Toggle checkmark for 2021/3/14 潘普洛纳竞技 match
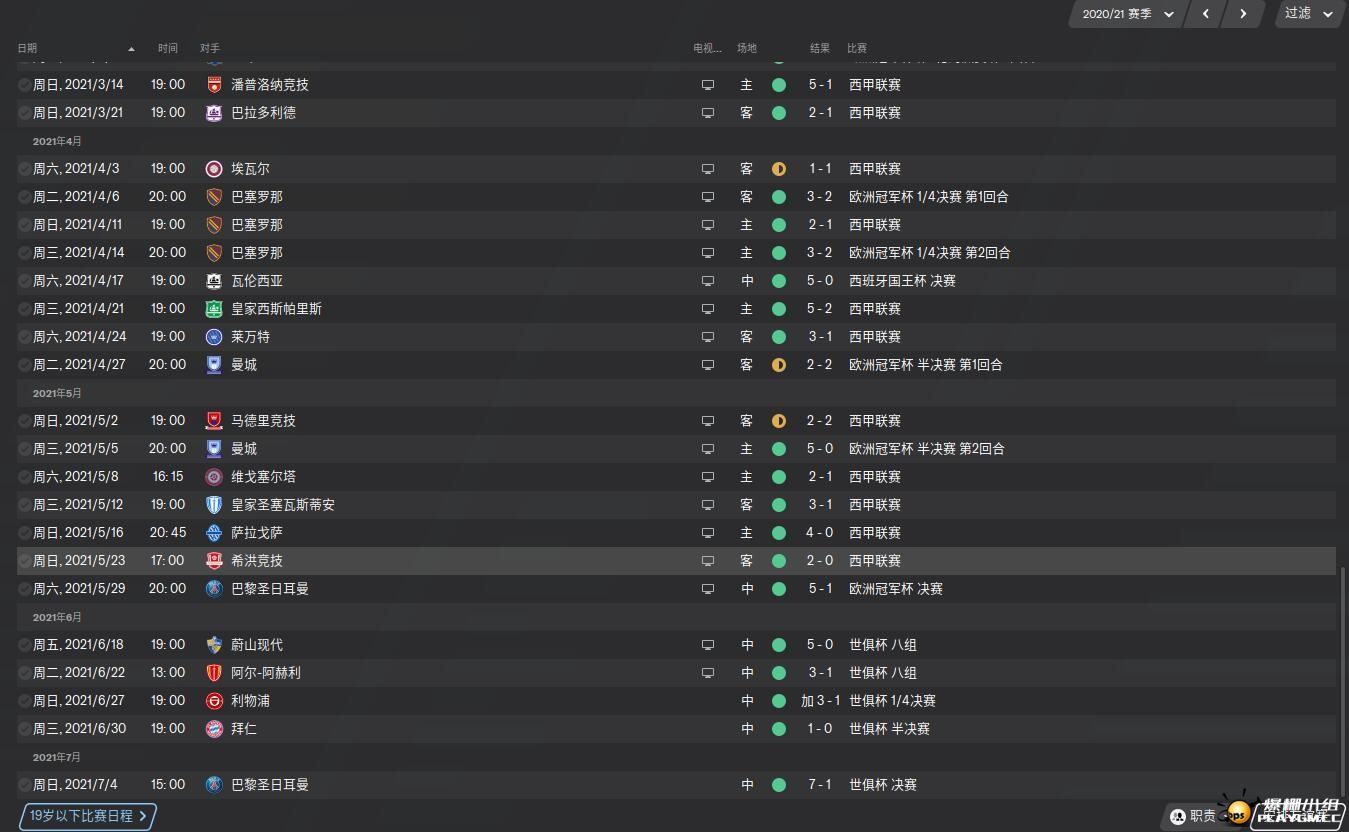This screenshot has width=1349, height=832. (x=24, y=85)
